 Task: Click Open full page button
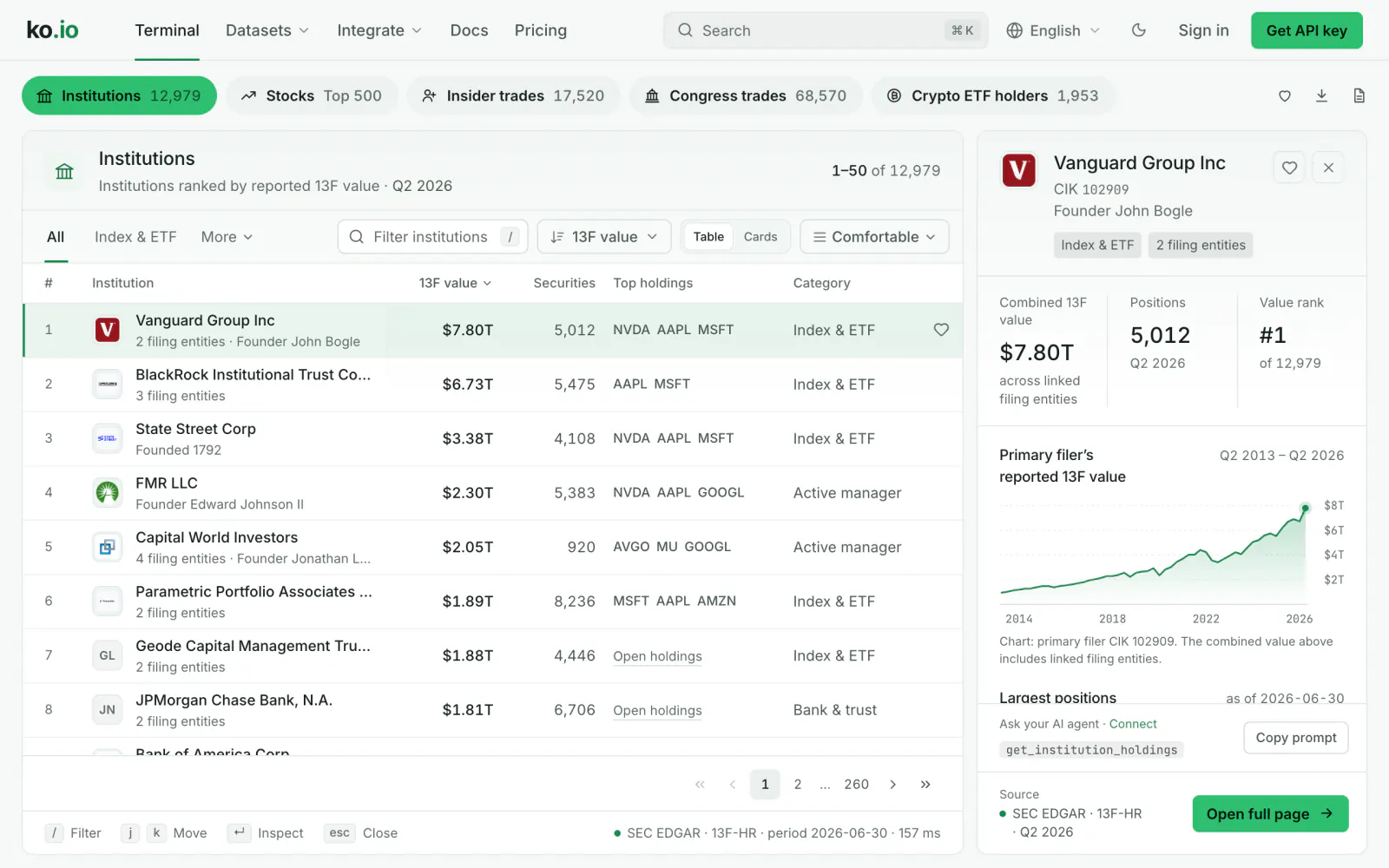point(1270,813)
